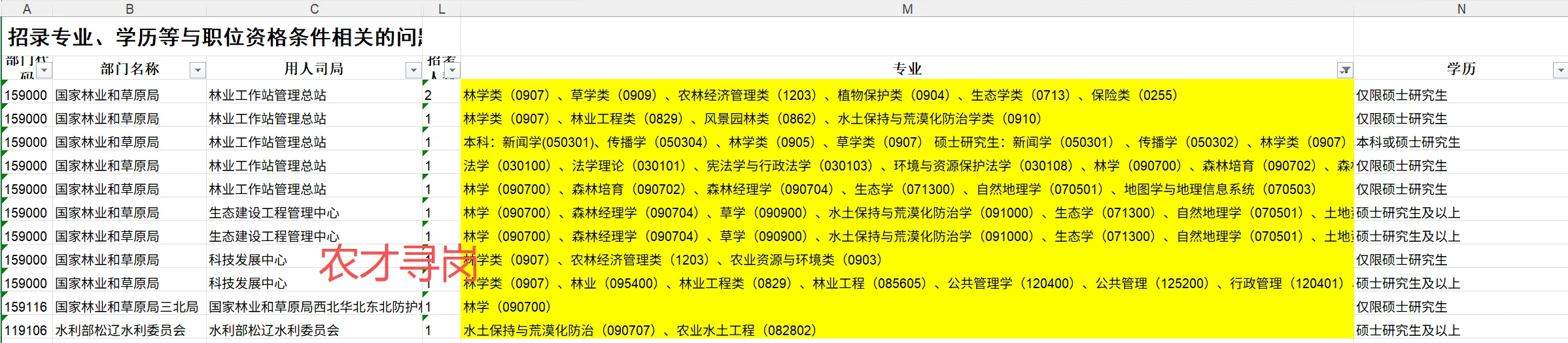Open the filter dropdown on 部门名称 header
This screenshot has height=343, width=1568.
coord(198,70)
